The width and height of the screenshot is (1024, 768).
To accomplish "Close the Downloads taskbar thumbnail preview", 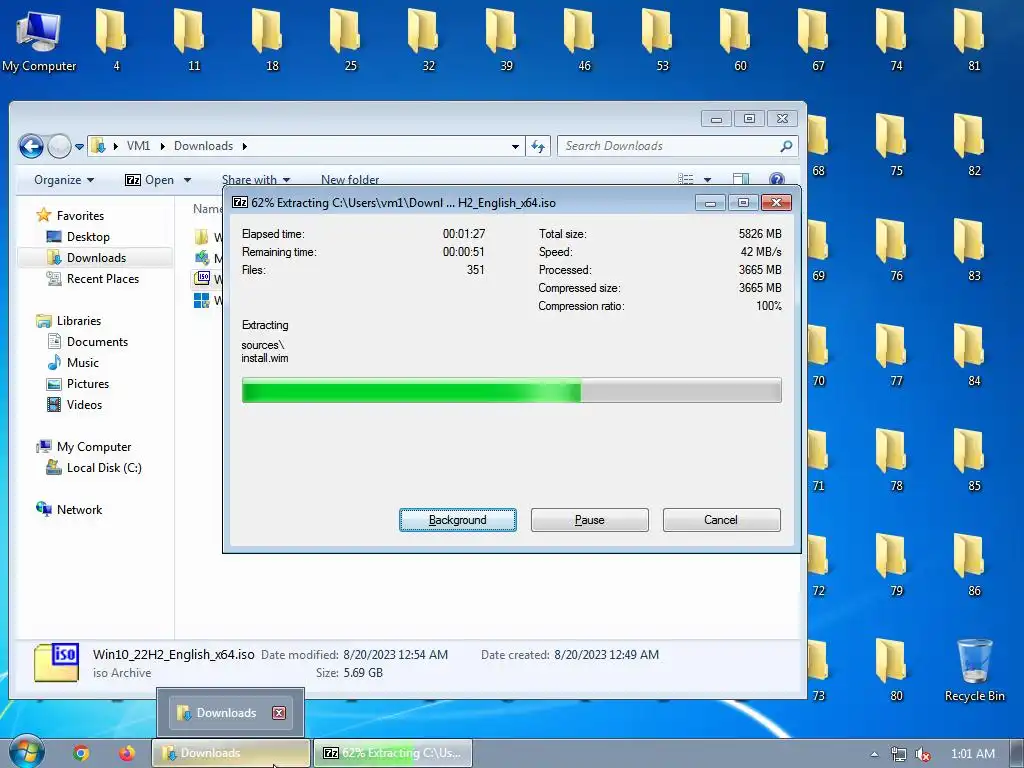I will point(279,712).
